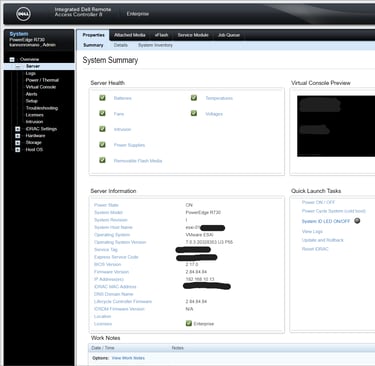Open Power / Thermal in the sidebar
Viewport: 375px width, 366px height.
[x=42, y=80]
